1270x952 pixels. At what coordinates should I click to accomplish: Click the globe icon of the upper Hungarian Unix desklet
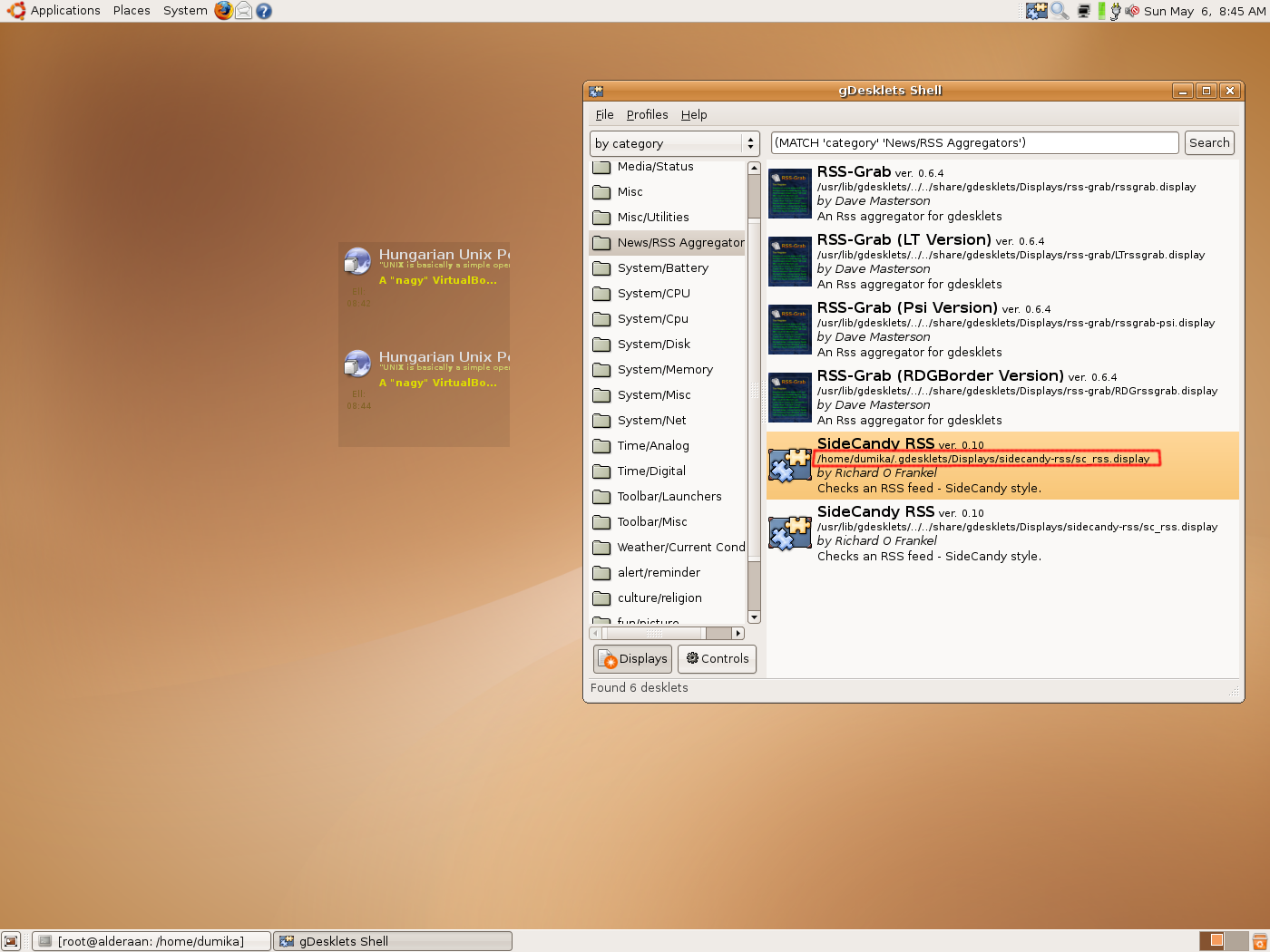[357, 261]
